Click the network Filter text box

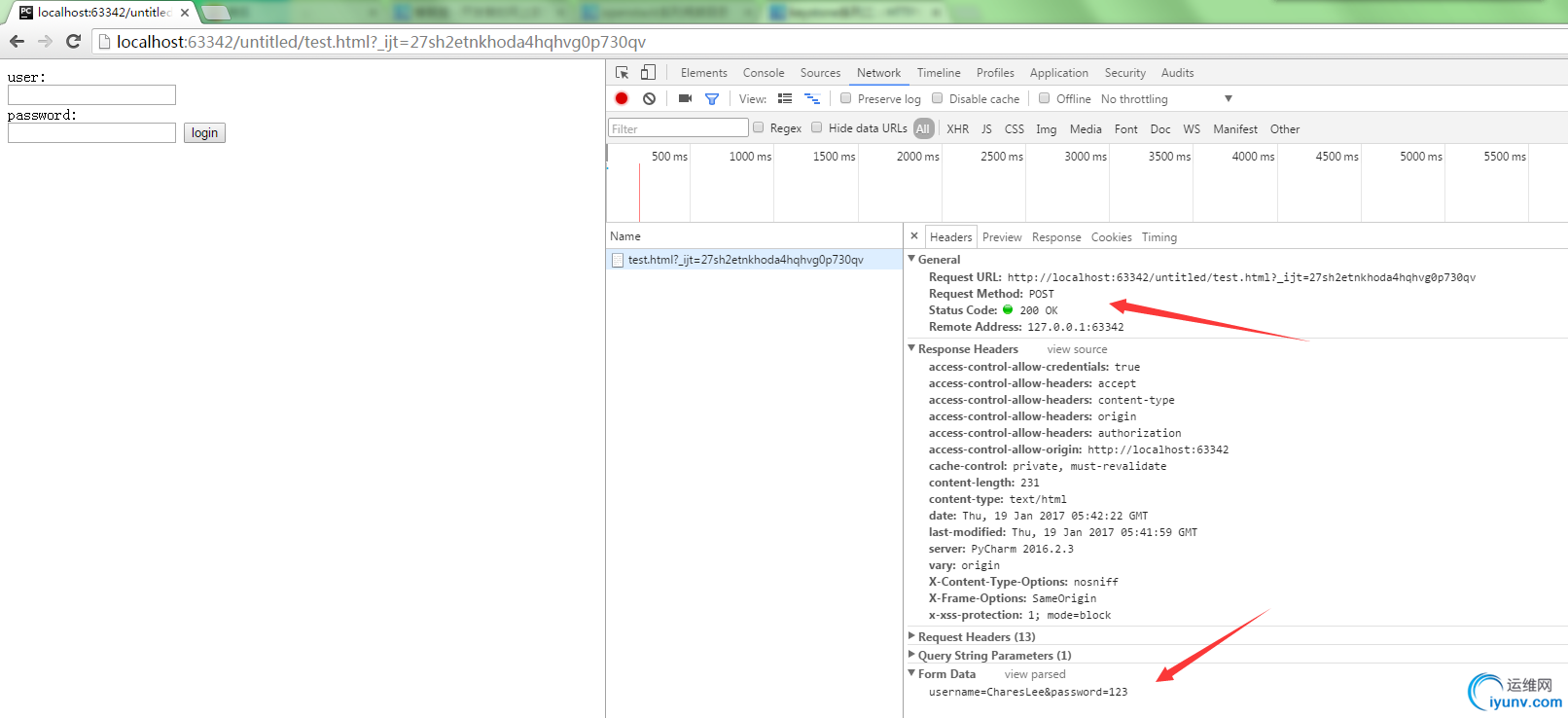point(678,128)
